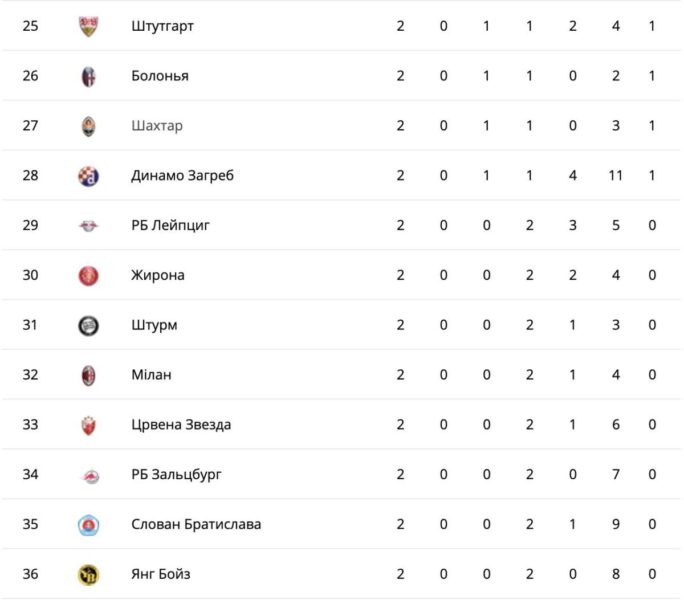
Task: Open the Шахтар team link
Action: click(x=157, y=126)
